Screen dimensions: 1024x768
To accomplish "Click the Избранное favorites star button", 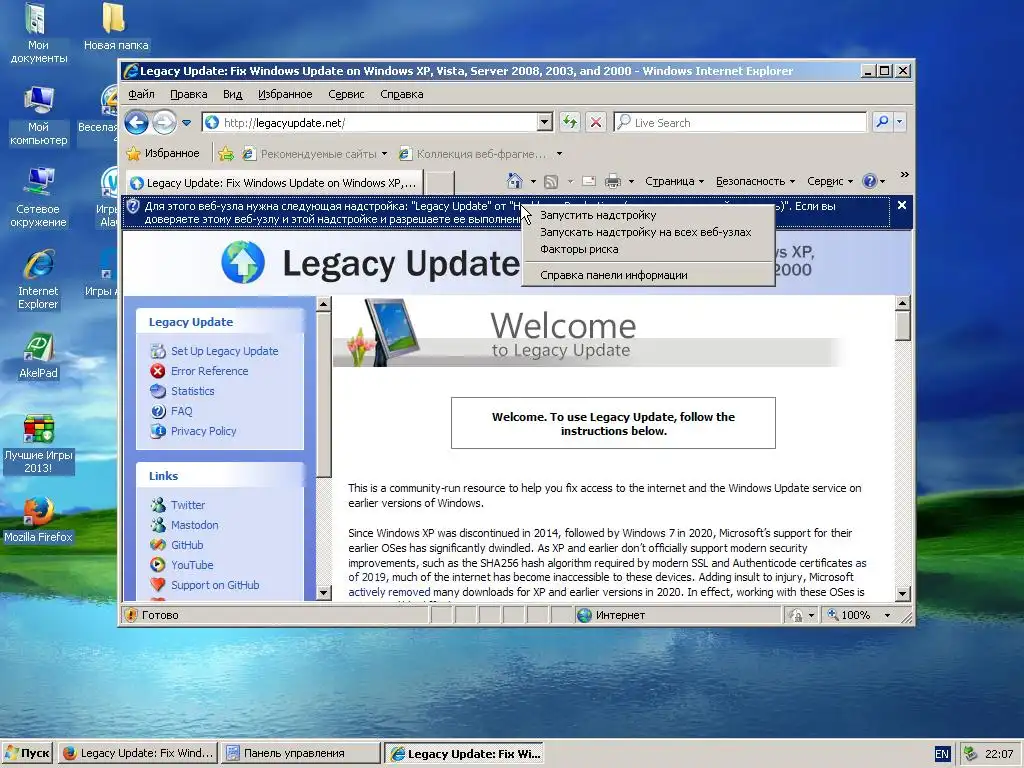I will (x=163, y=153).
